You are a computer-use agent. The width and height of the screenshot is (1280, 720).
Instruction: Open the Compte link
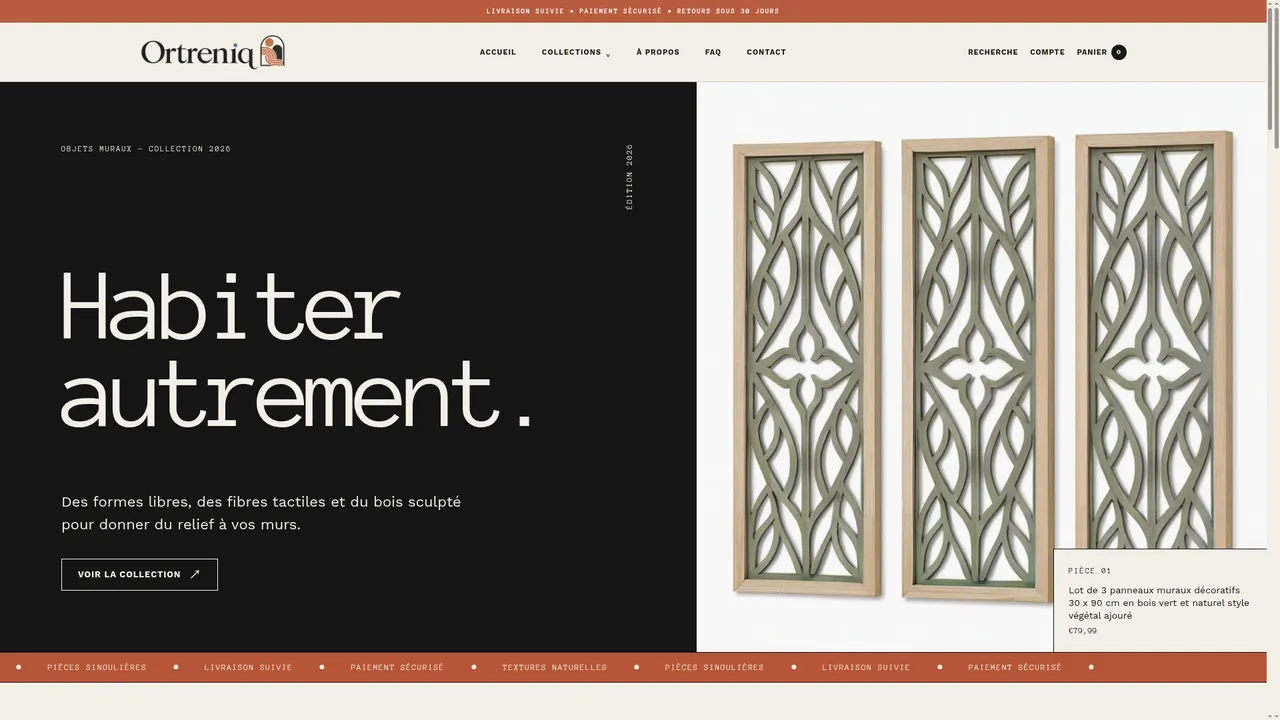point(1047,52)
